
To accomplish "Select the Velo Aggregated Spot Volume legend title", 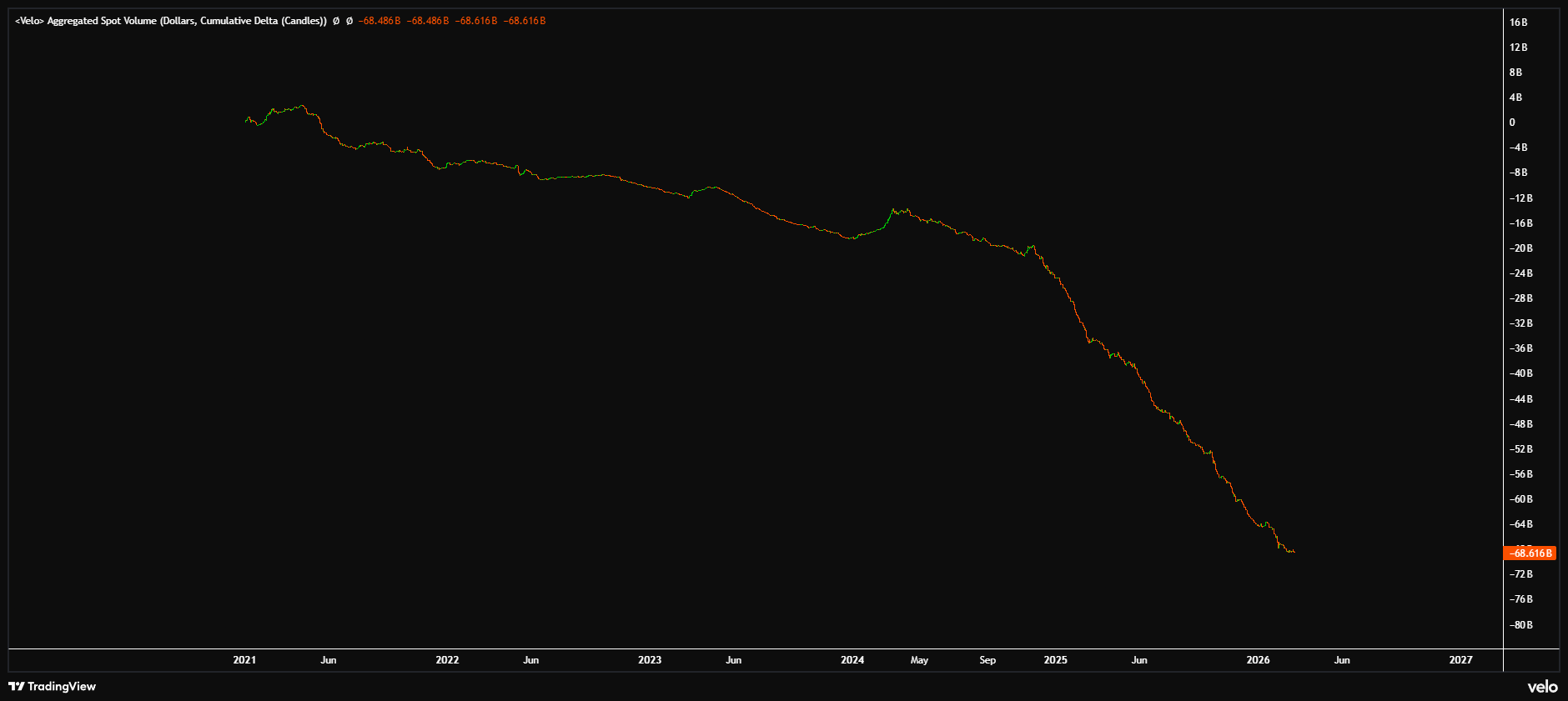I will (171, 21).
